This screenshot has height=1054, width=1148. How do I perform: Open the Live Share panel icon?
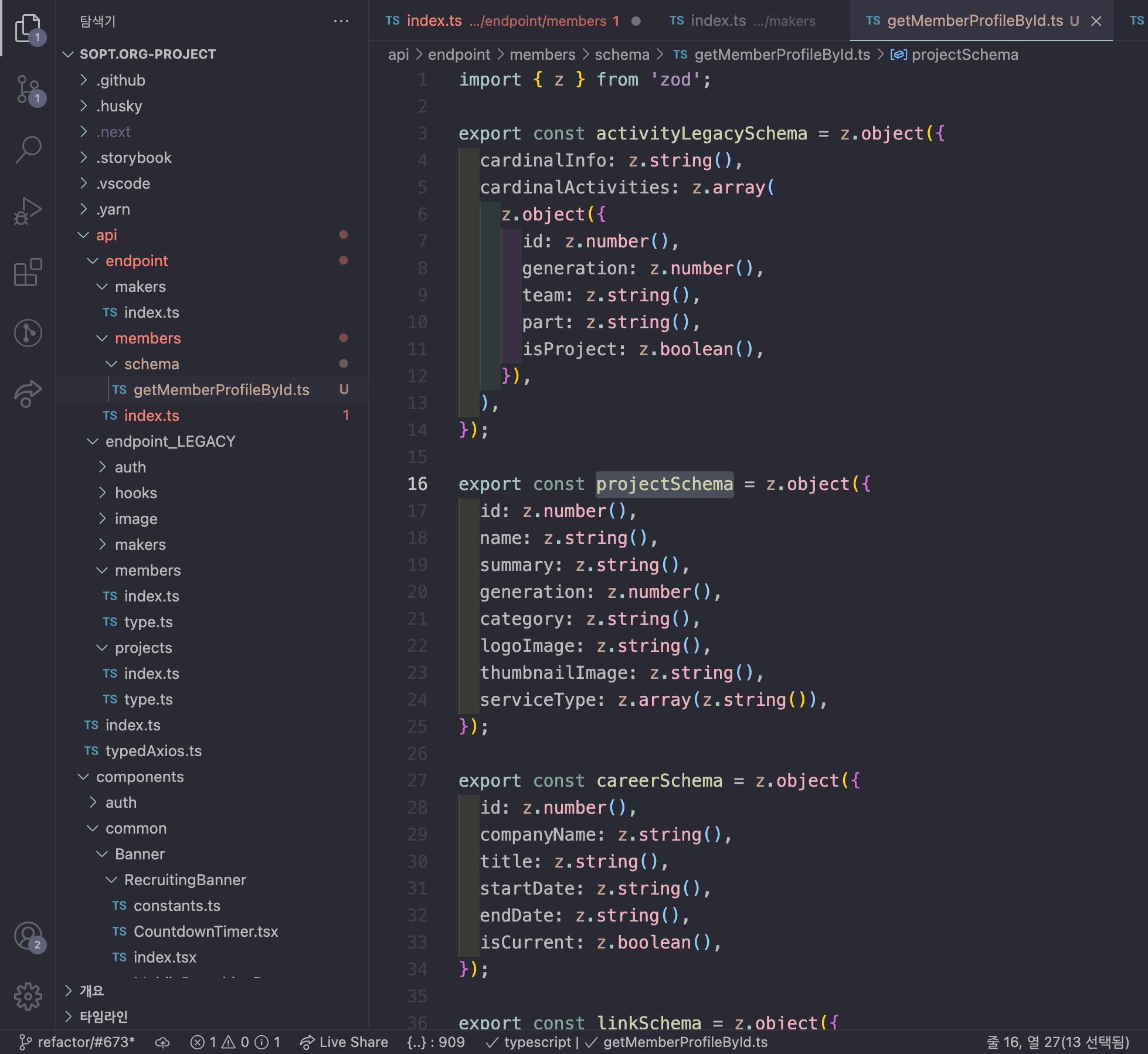click(x=28, y=394)
